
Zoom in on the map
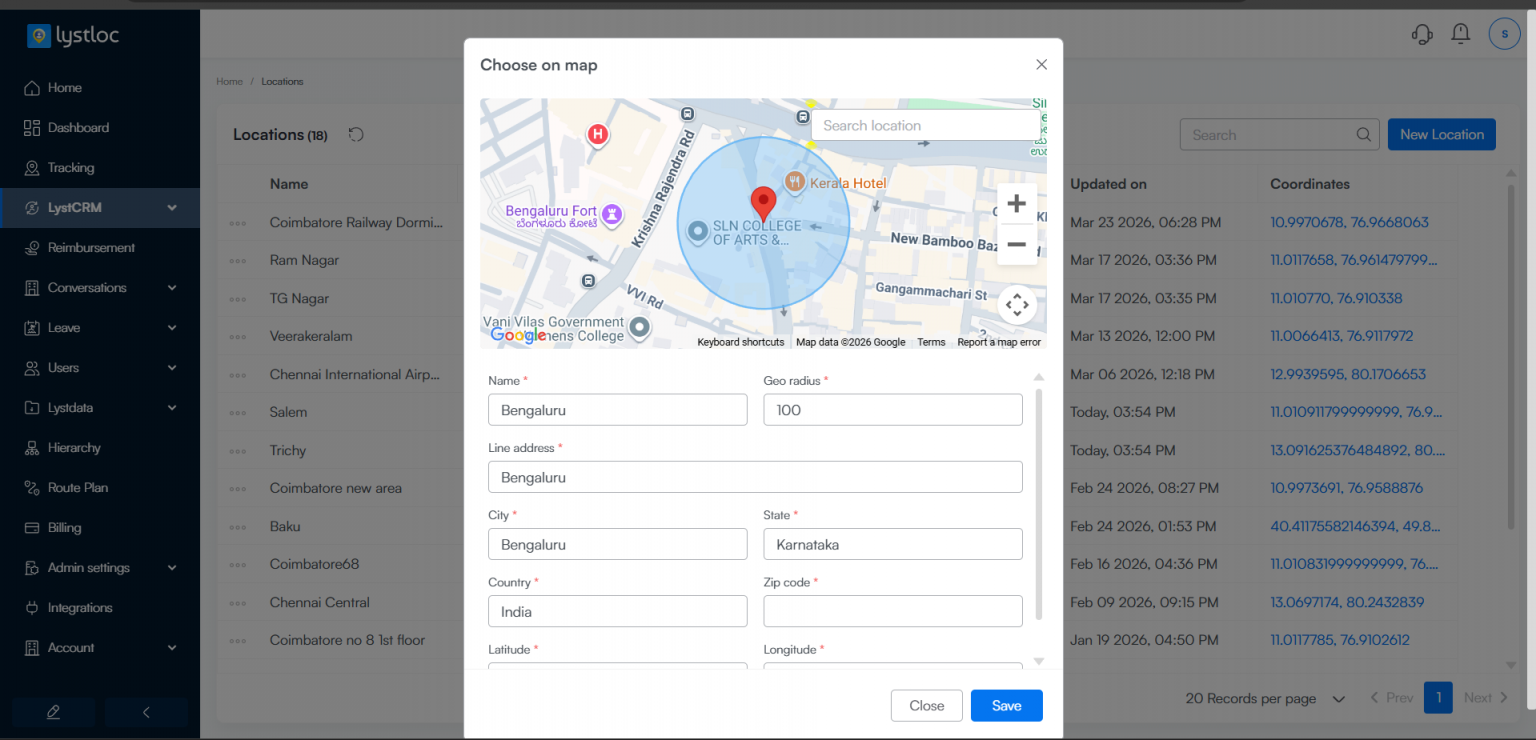click(1016, 204)
